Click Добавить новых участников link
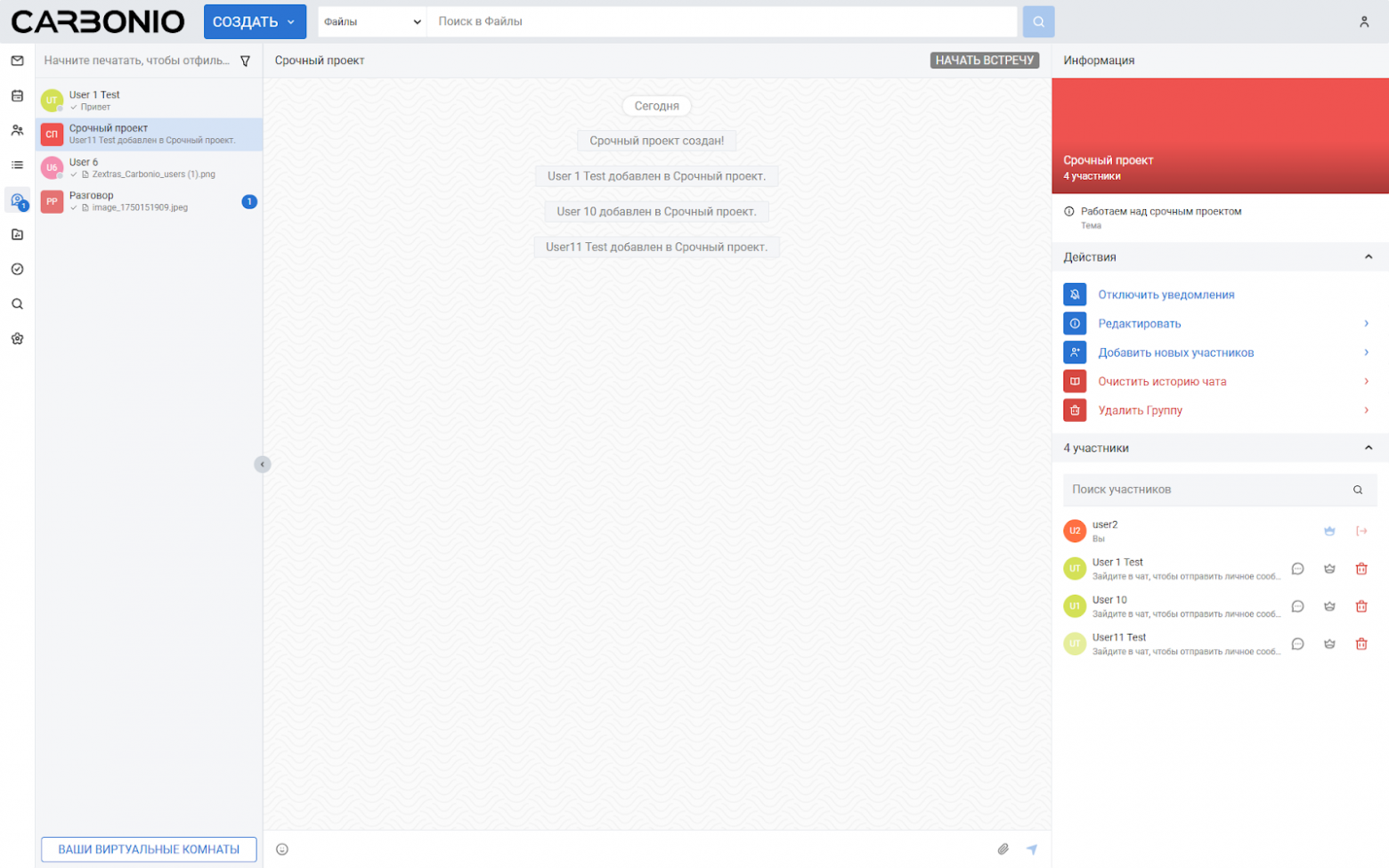This screenshot has height=868, width=1389. point(1175,353)
